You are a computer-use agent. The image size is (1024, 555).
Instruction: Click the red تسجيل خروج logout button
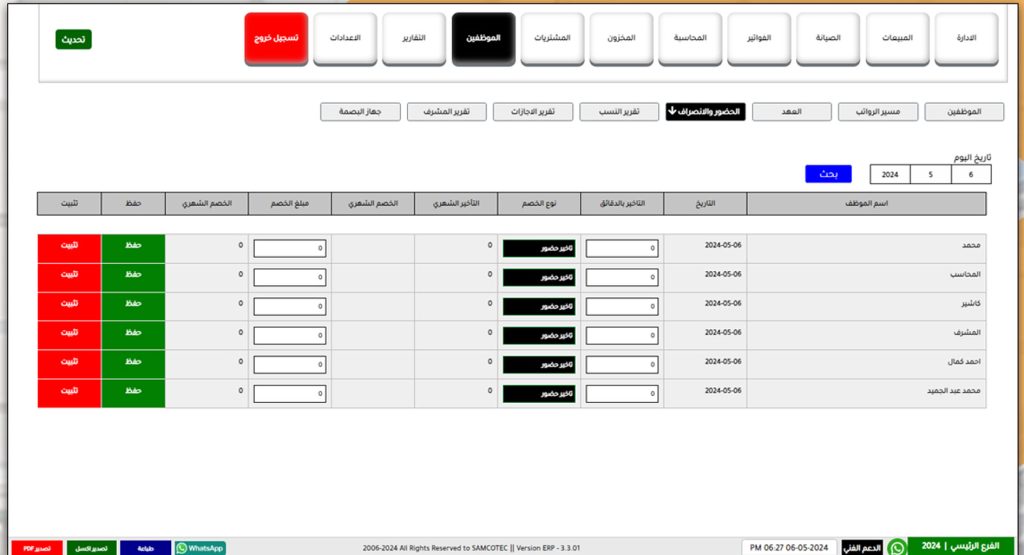pos(276,39)
